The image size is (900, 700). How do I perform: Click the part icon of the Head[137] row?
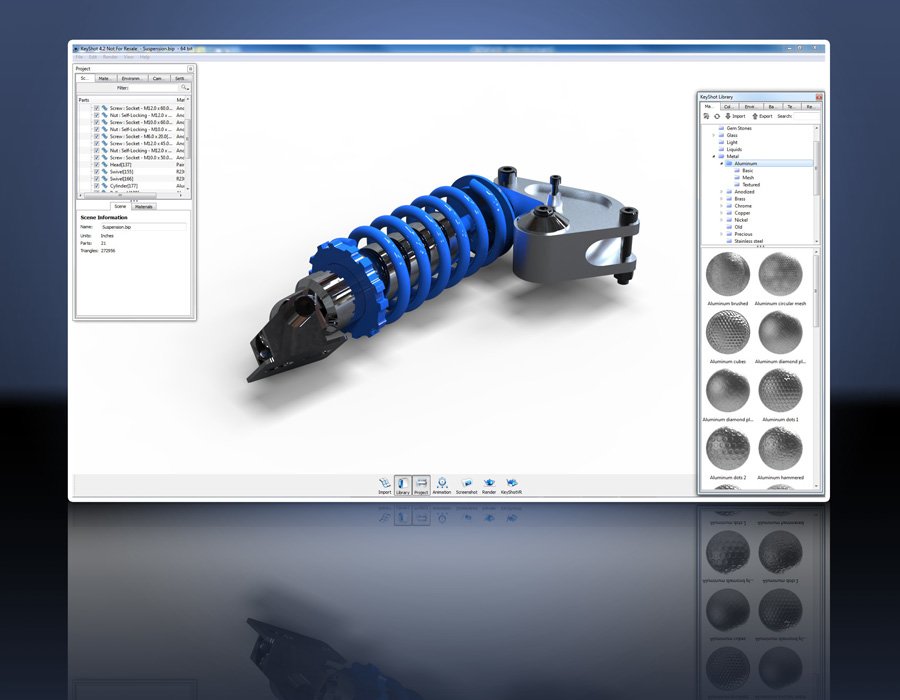point(105,165)
